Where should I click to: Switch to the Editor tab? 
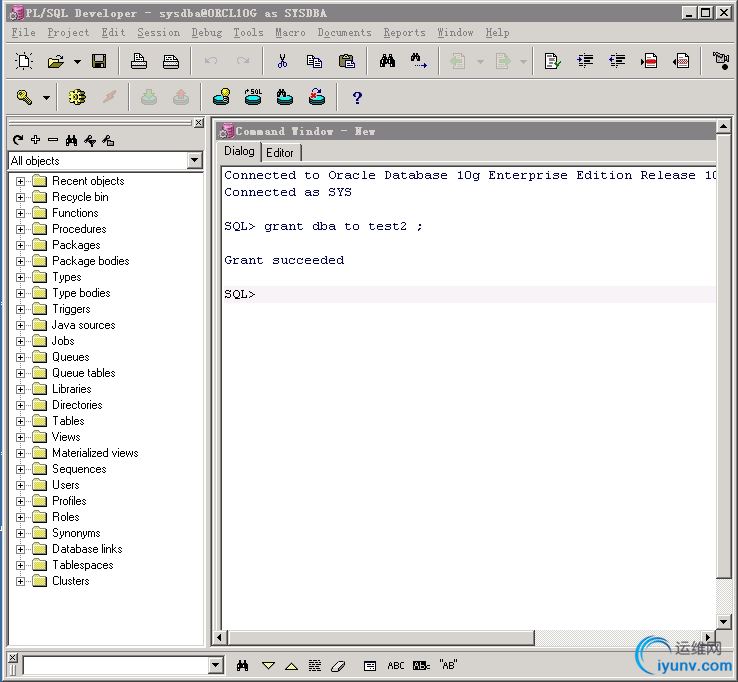pyautogui.click(x=280, y=152)
